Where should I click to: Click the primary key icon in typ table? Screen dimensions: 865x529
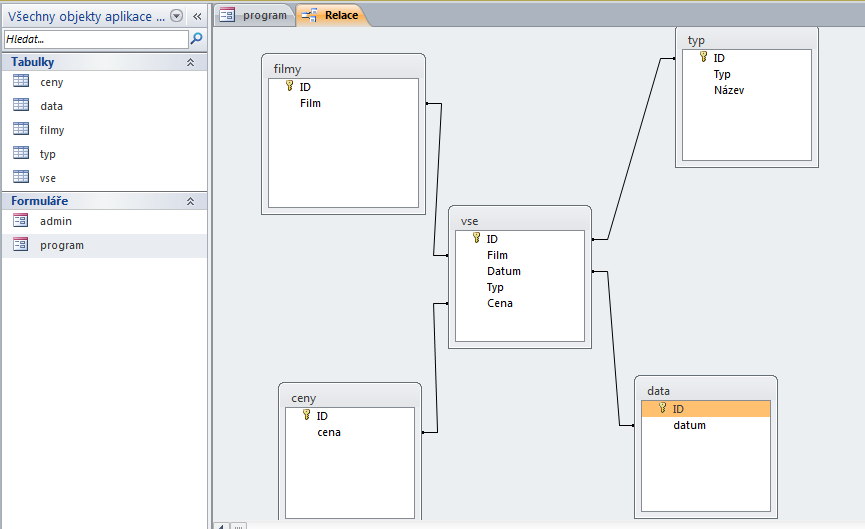(x=703, y=58)
